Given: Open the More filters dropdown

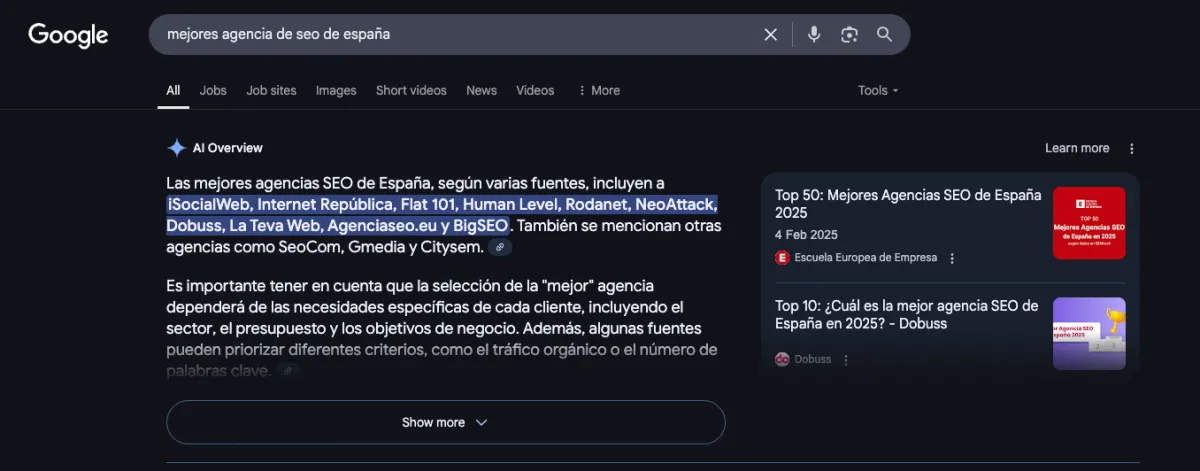Looking at the screenshot, I should pyautogui.click(x=598, y=90).
